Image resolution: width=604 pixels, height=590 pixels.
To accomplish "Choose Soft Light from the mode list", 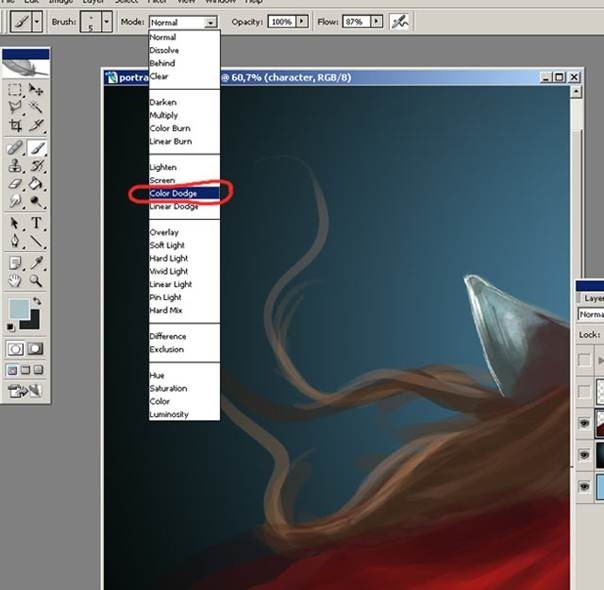I will coord(184,245).
